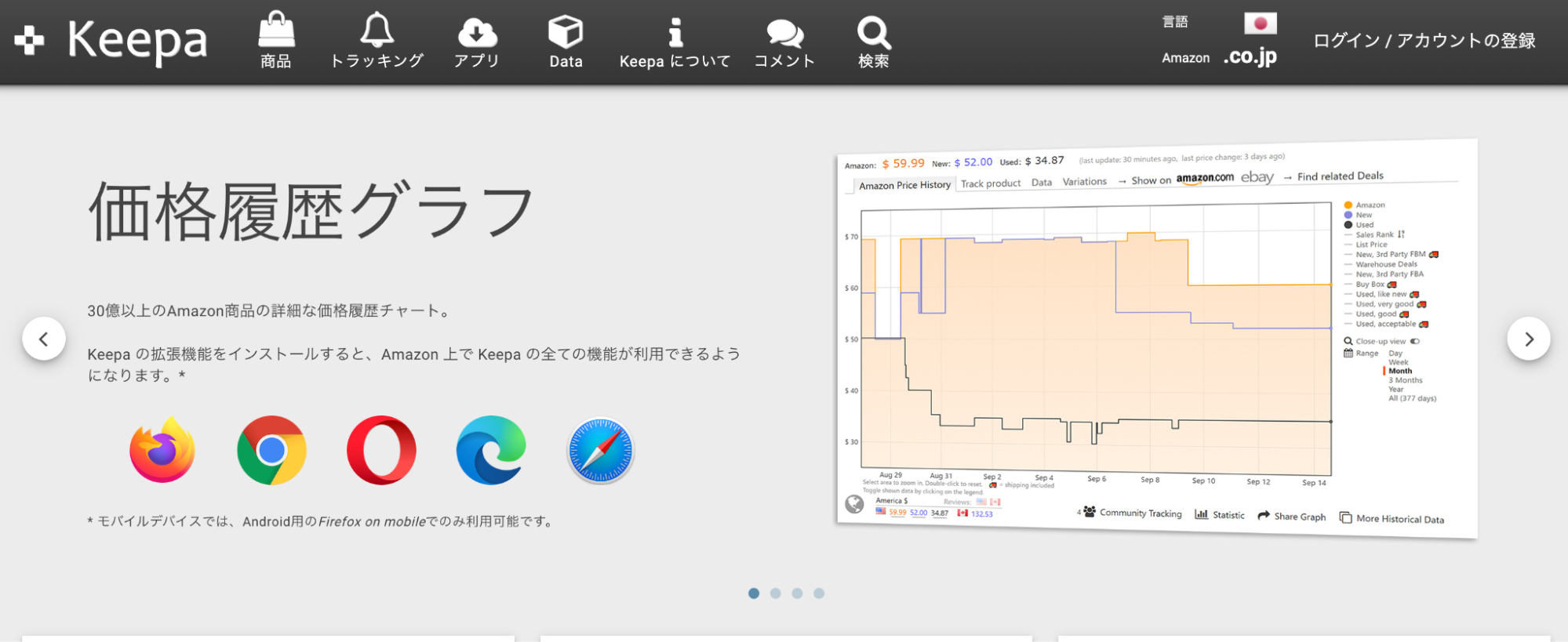Select the fourth carousel dot
Image resolution: width=1568 pixels, height=642 pixels.
(819, 593)
